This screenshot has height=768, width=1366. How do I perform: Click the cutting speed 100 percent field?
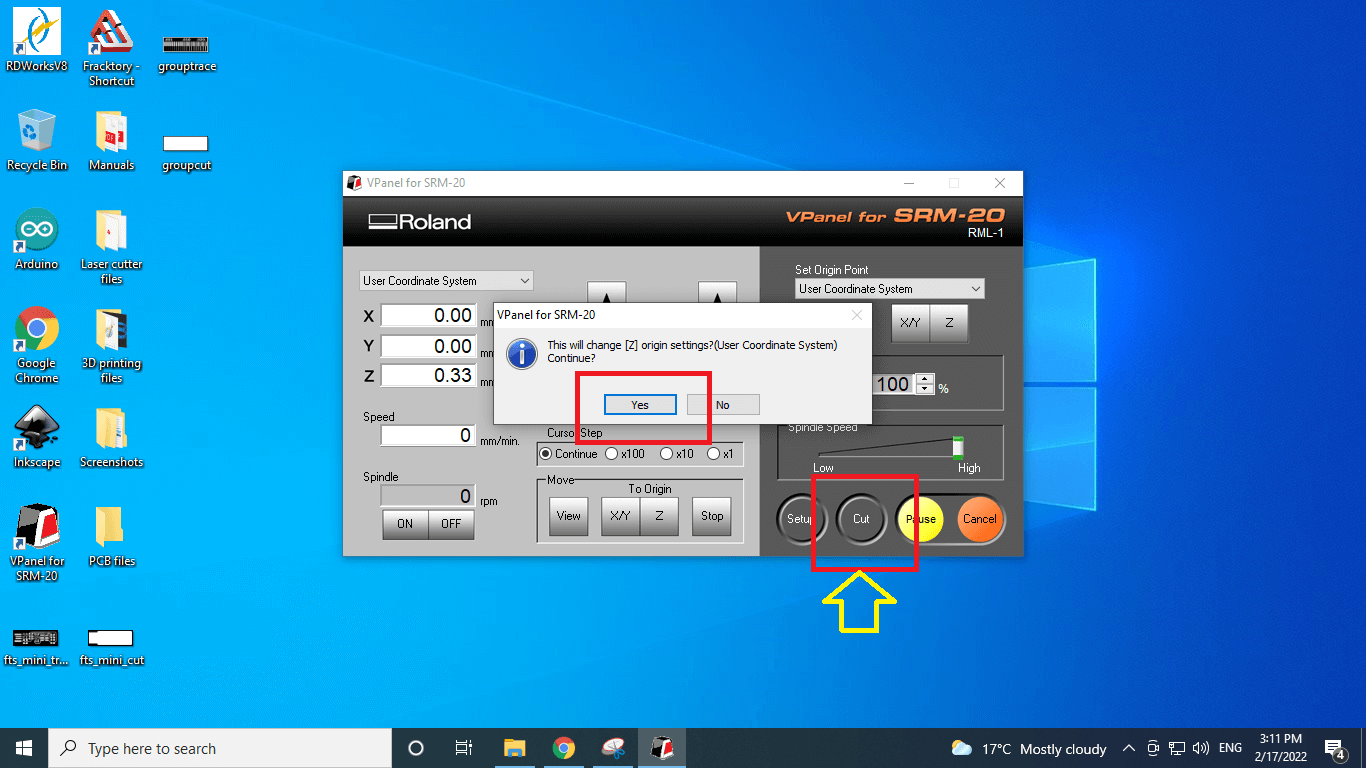(x=894, y=384)
